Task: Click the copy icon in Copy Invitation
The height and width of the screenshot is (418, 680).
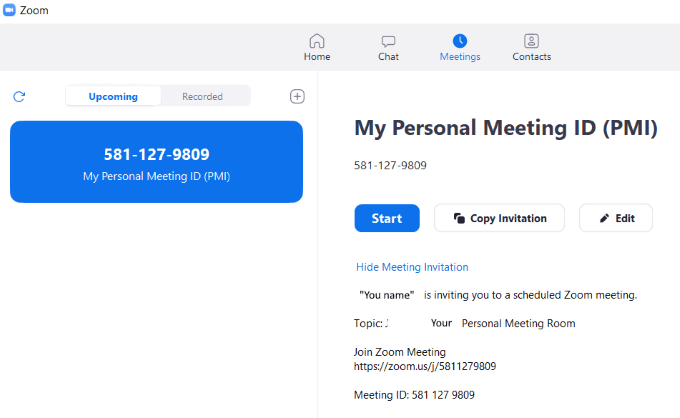Action: (x=459, y=218)
